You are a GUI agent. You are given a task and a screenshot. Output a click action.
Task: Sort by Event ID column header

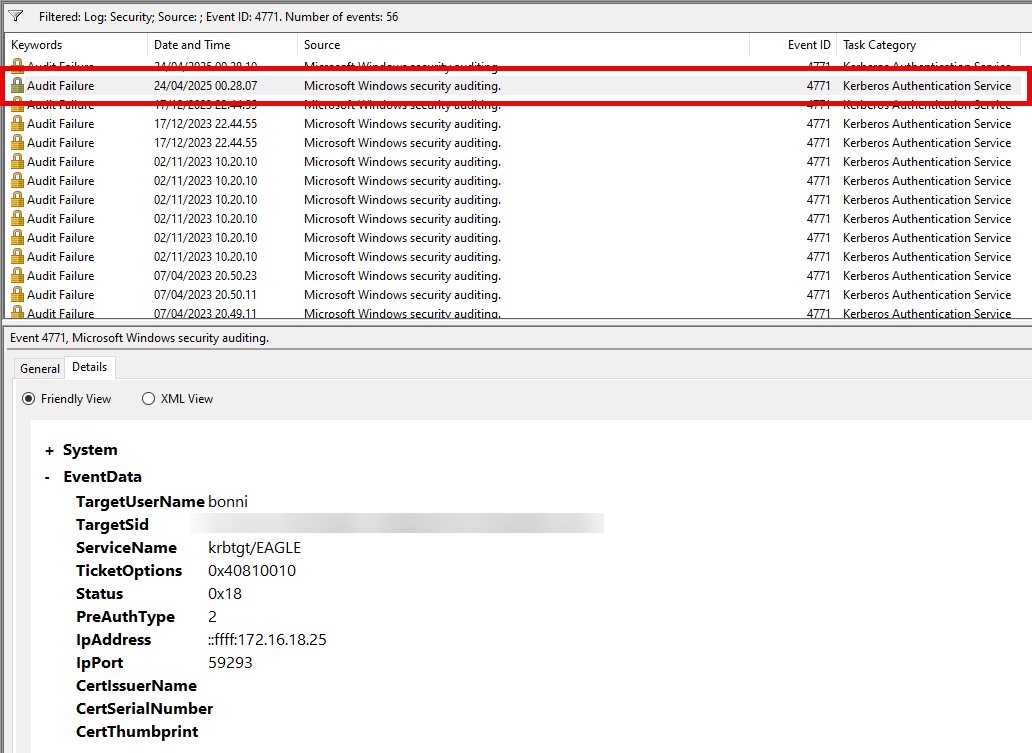[808, 45]
